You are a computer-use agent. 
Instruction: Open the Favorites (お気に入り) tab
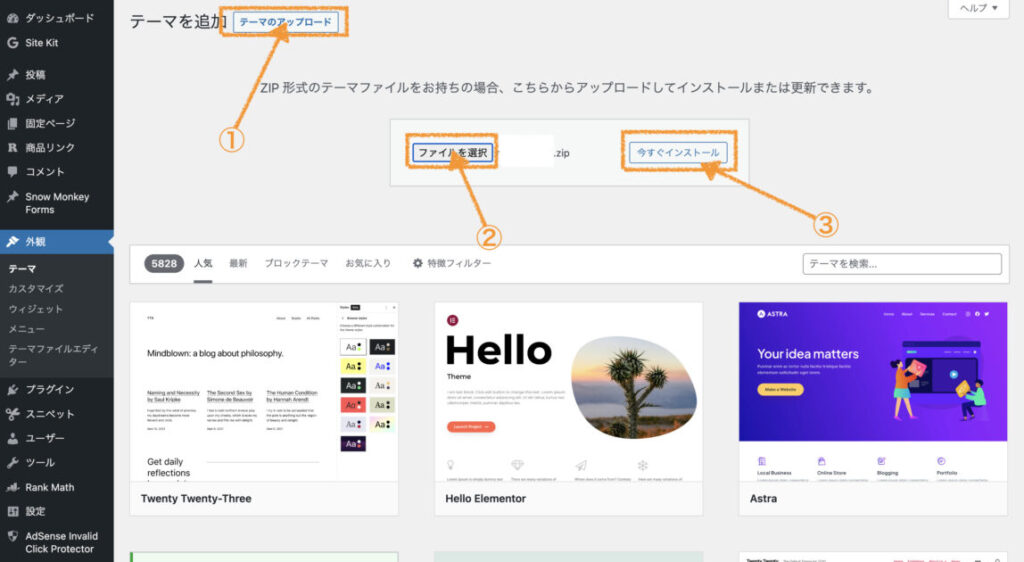coord(368,263)
